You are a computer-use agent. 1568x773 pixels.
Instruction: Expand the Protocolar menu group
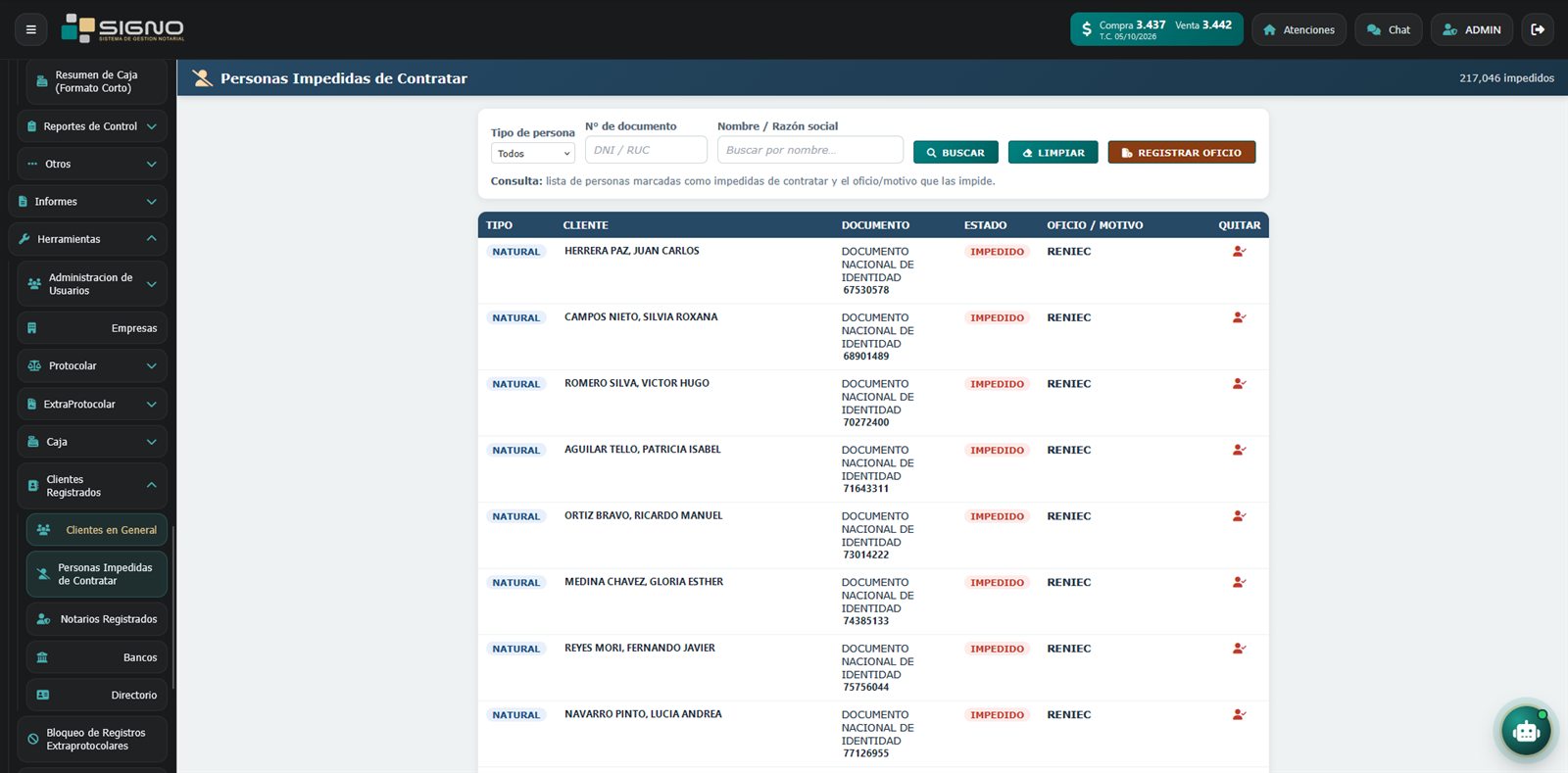(x=92, y=365)
